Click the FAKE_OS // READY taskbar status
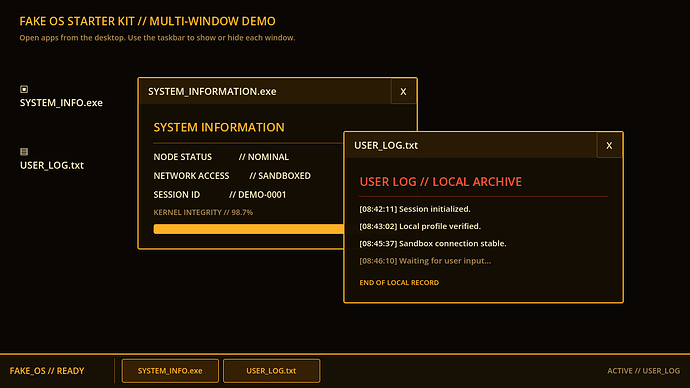The width and height of the screenshot is (690, 388). point(47,371)
